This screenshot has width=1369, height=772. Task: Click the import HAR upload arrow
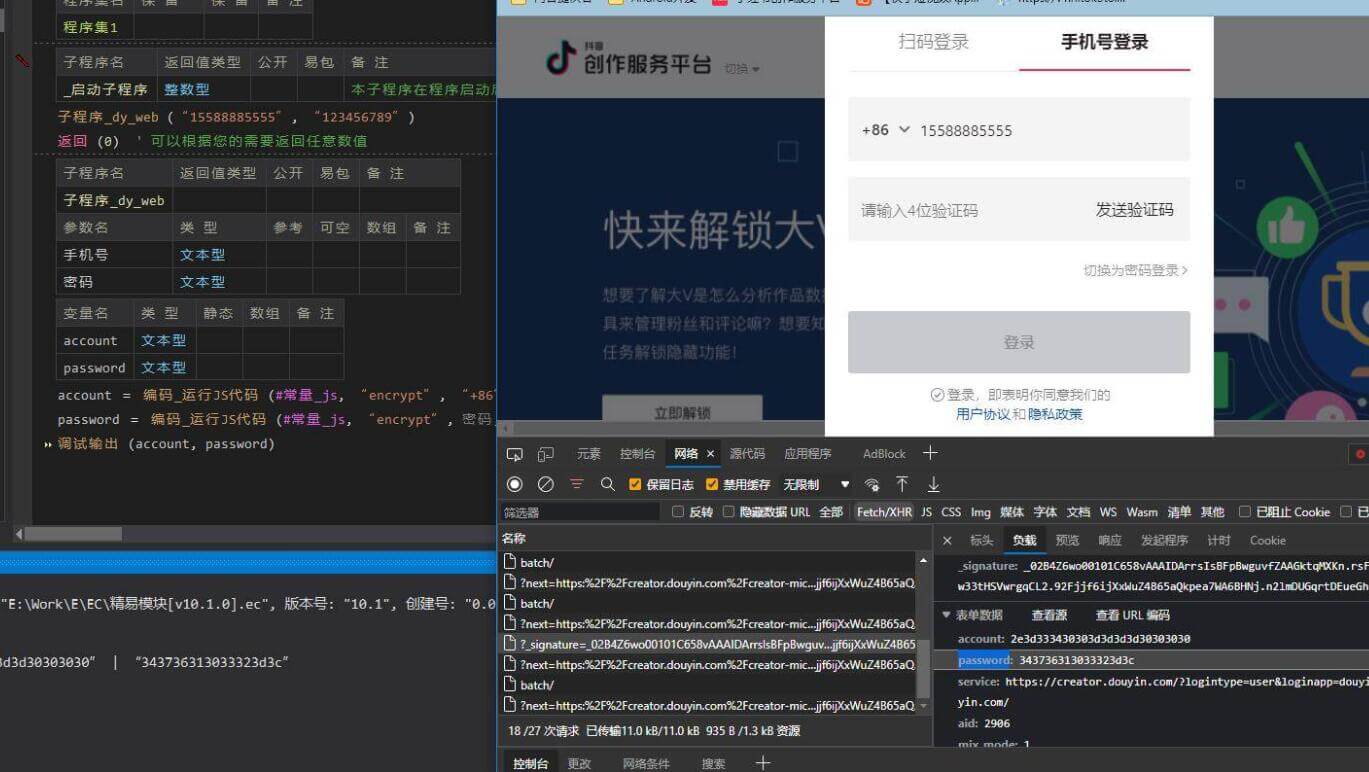point(902,484)
